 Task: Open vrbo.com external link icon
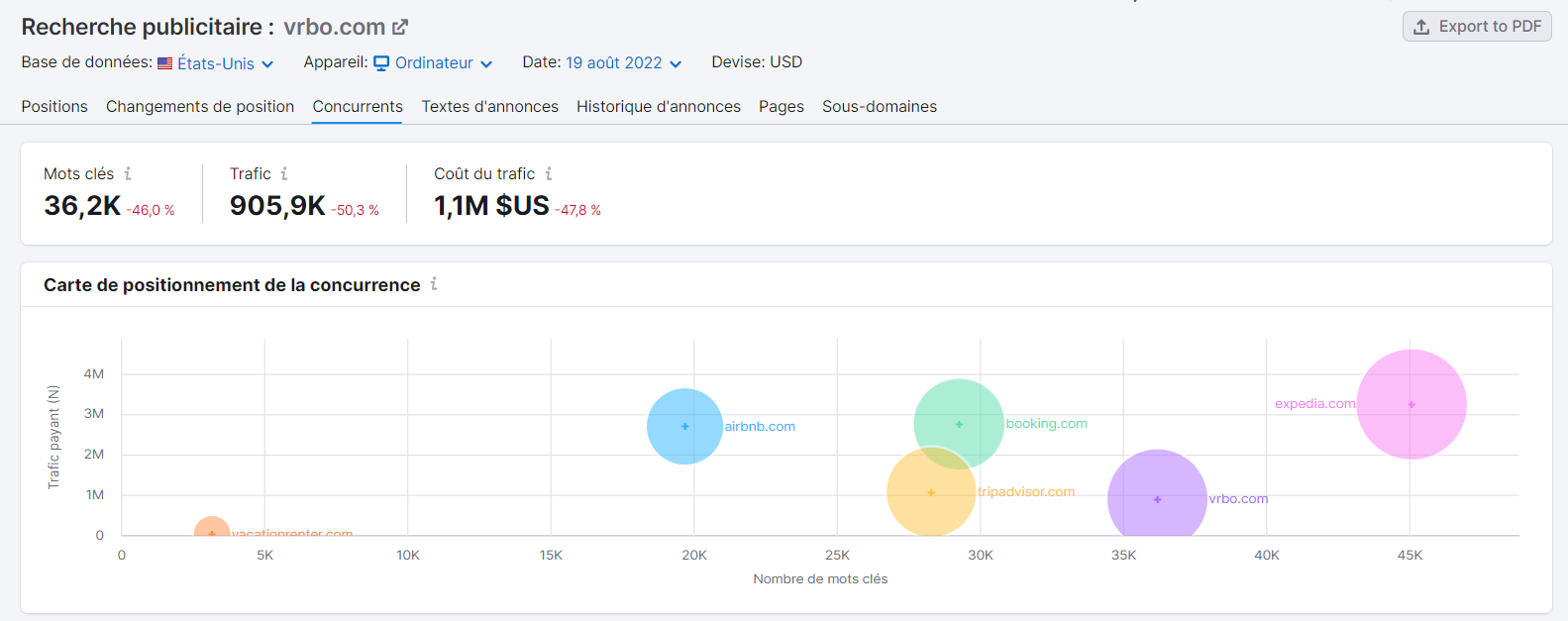tap(400, 27)
